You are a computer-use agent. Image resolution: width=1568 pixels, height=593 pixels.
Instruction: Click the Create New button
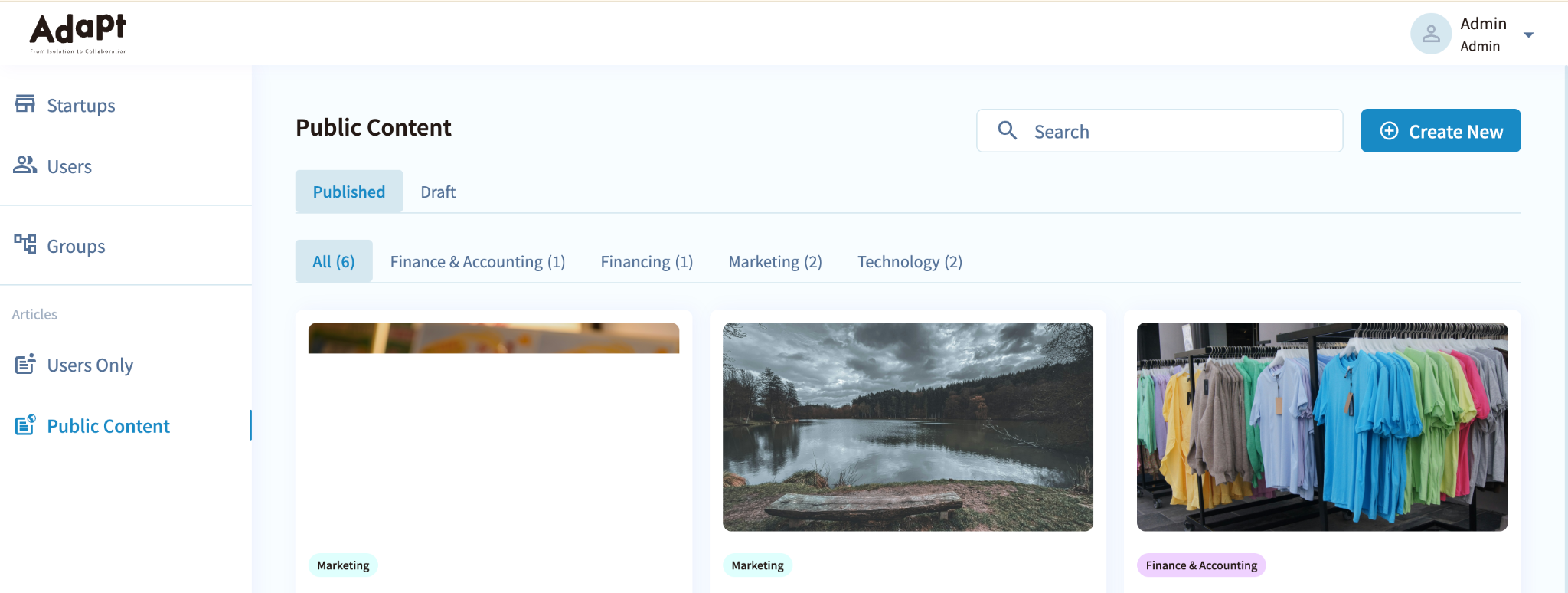(1441, 131)
